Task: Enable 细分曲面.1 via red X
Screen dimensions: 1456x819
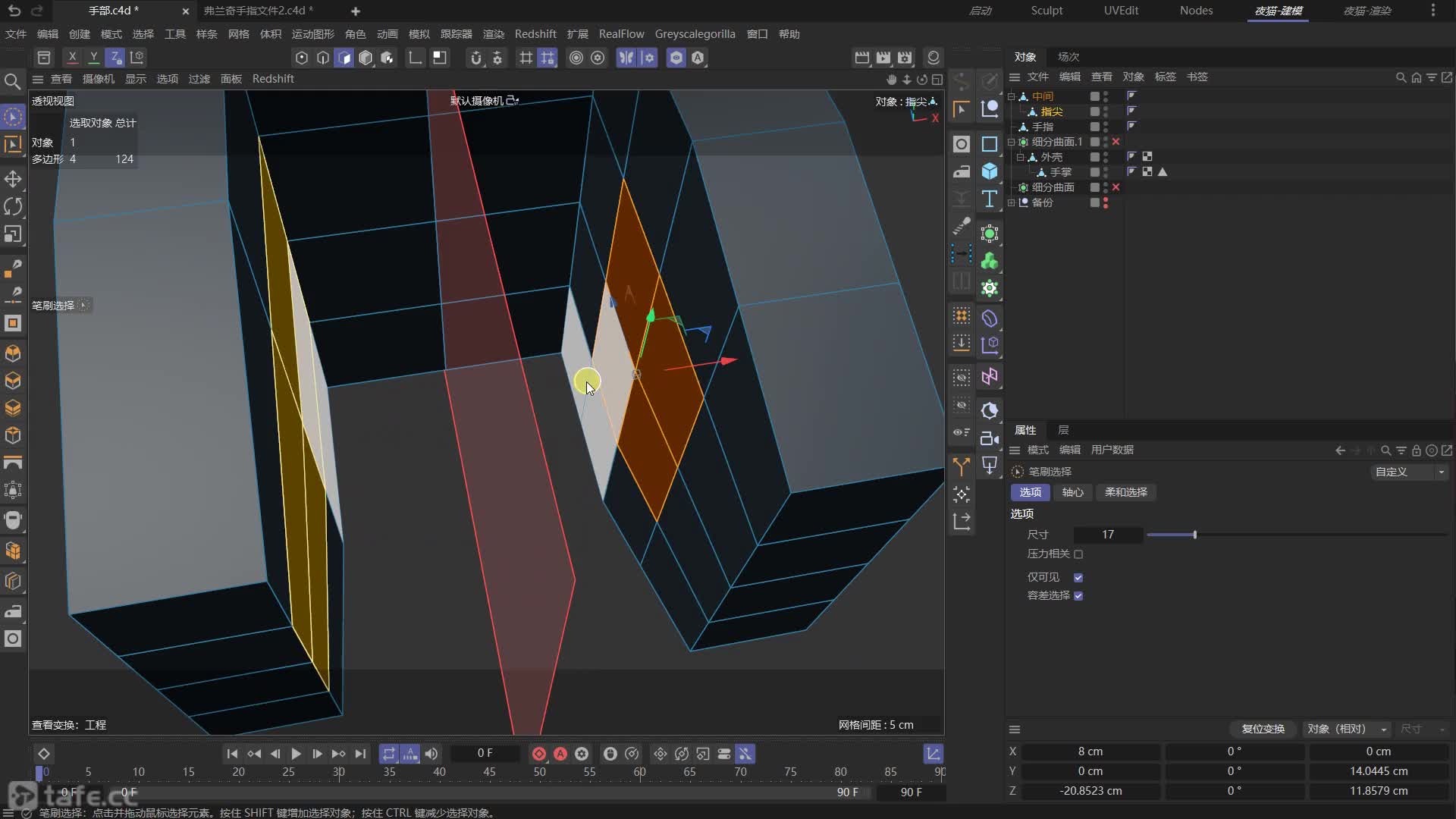Action: click(1116, 142)
